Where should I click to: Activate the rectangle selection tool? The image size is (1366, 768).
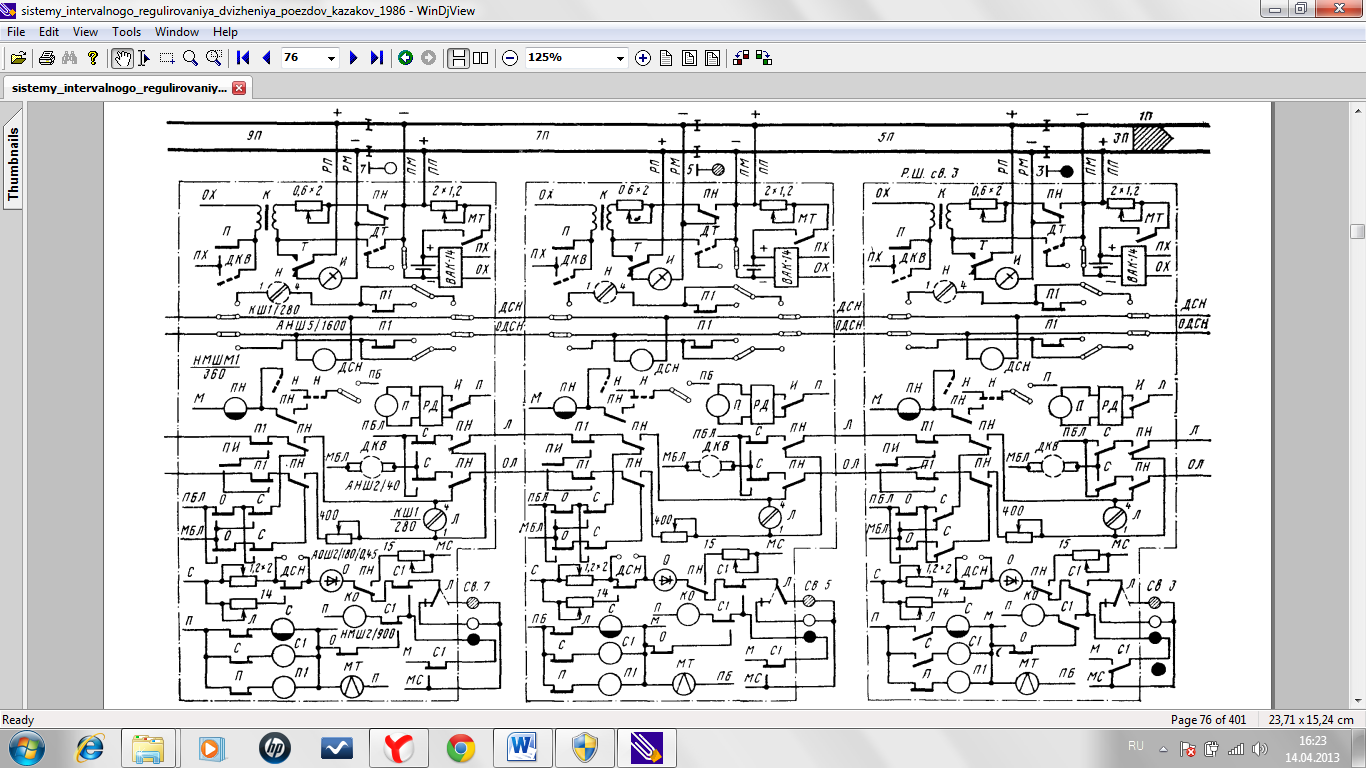167,58
